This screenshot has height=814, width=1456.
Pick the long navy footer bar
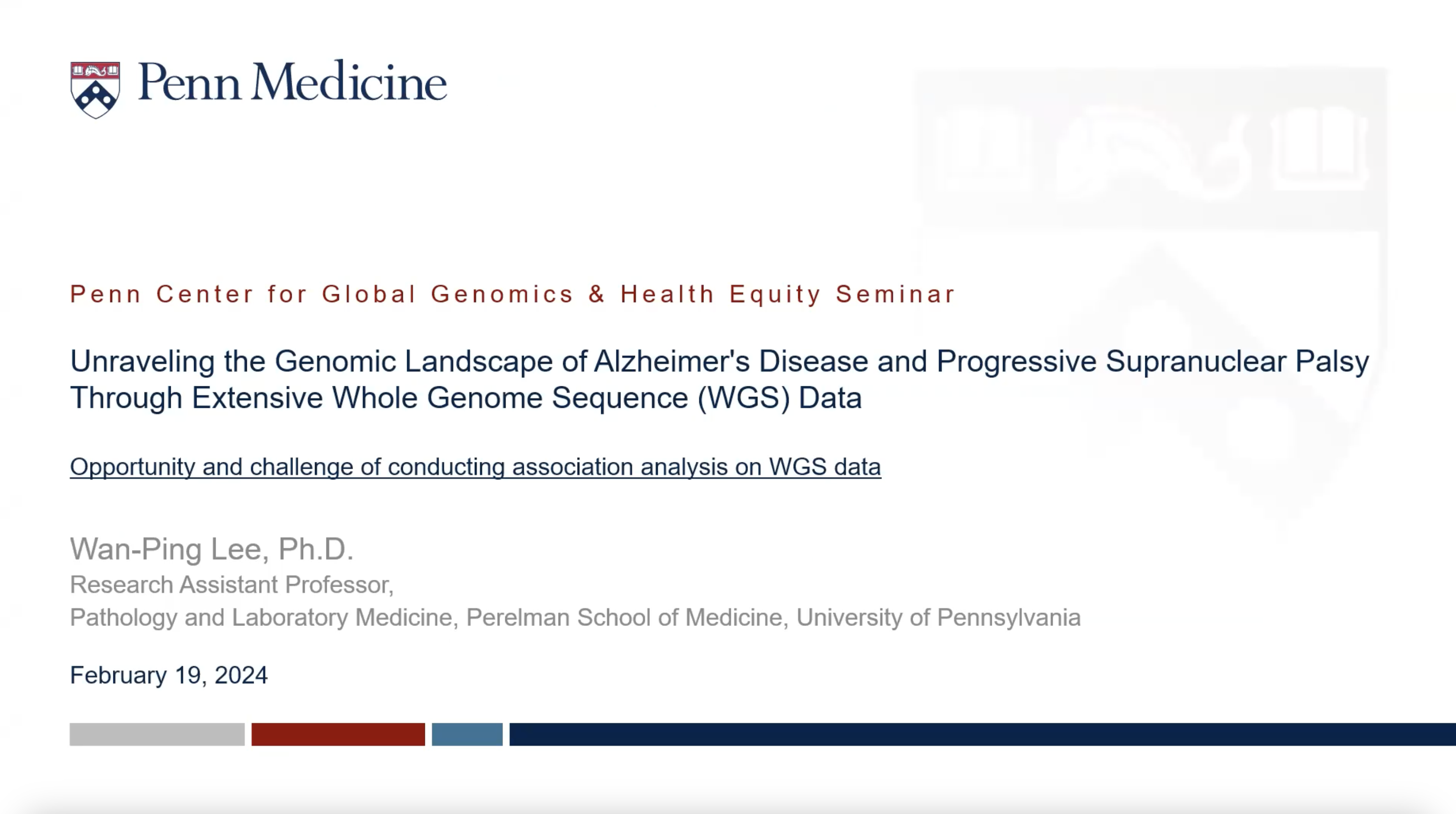coord(983,735)
